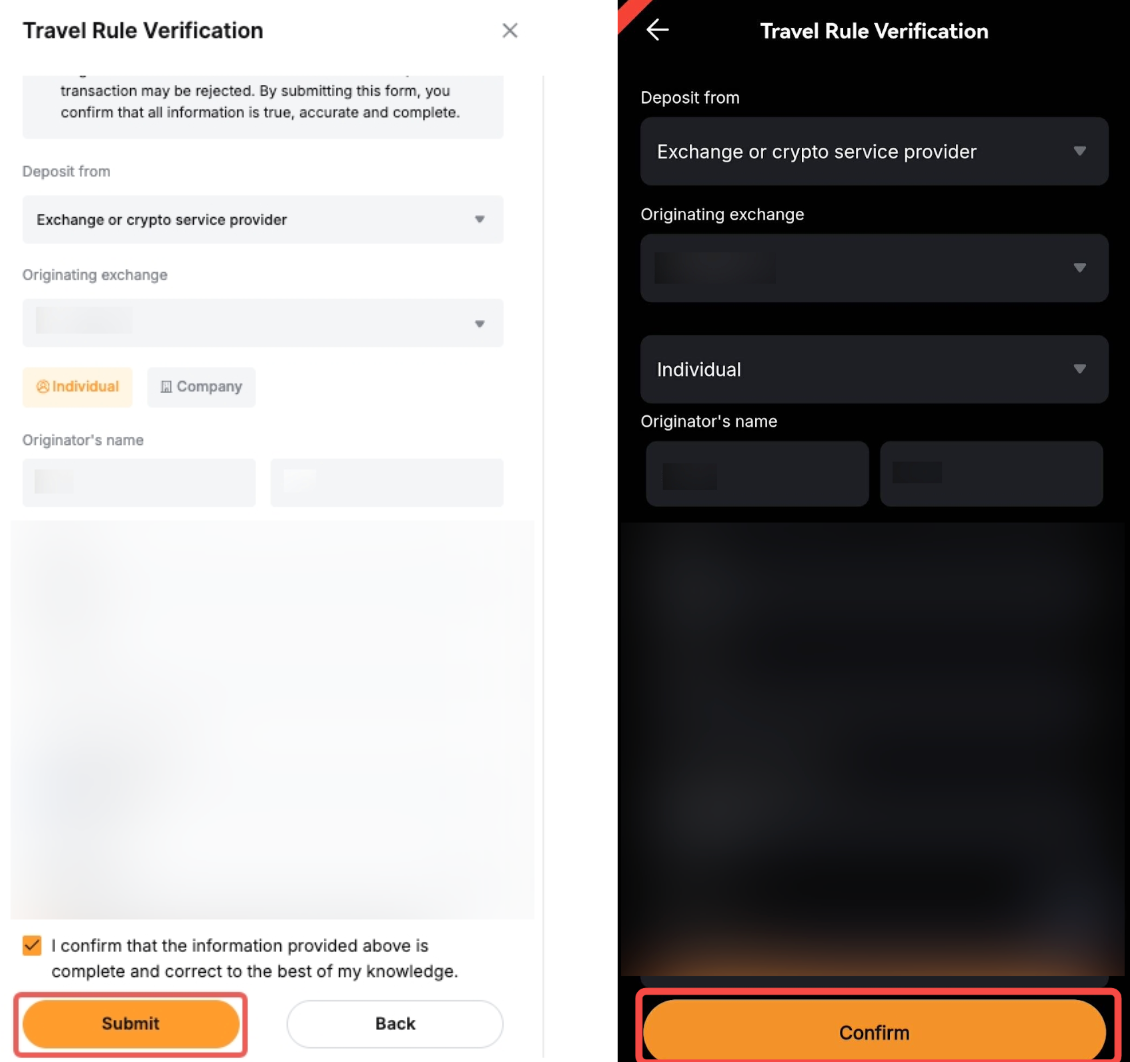This screenshot has height=1062, width=1130.
Task: Open light Deposit from dropdown arrow
Action: [479, 219]
